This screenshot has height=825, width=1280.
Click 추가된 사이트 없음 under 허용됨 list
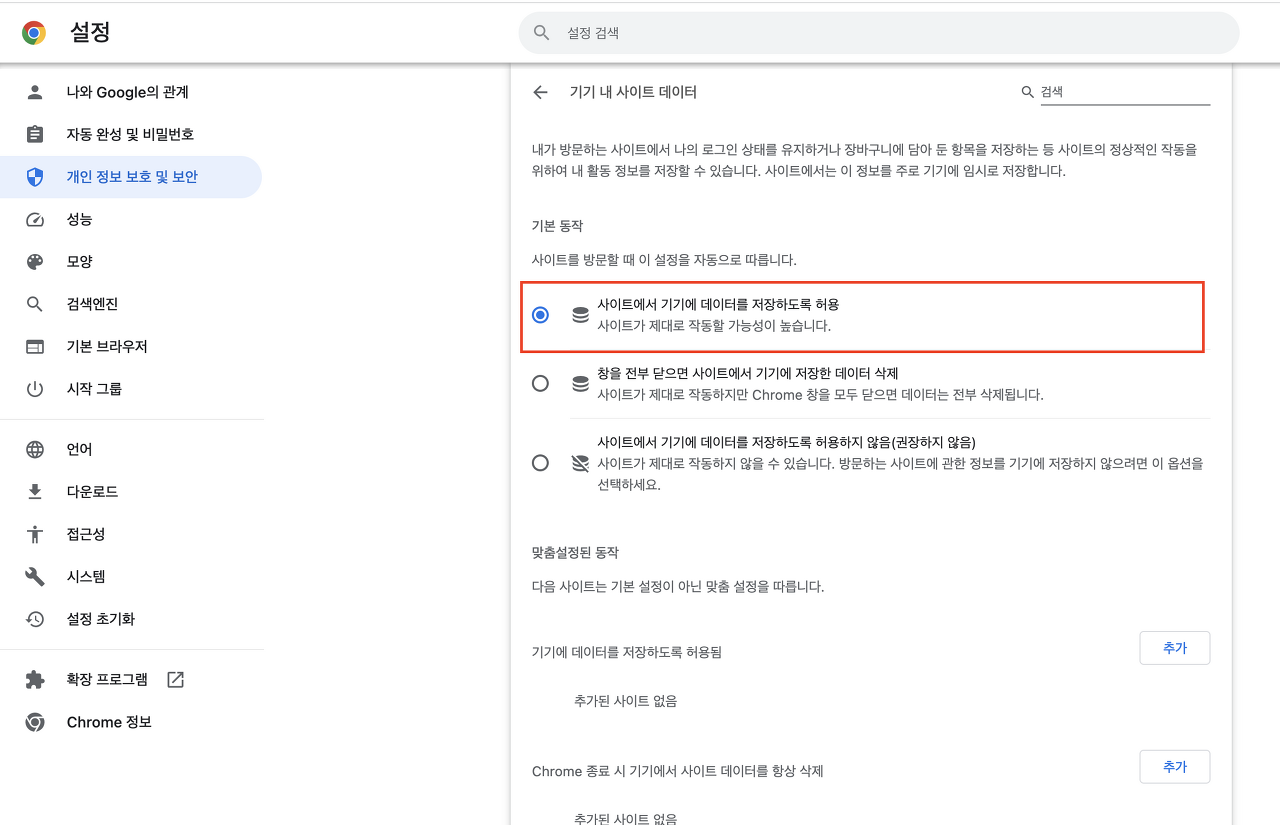626,701
